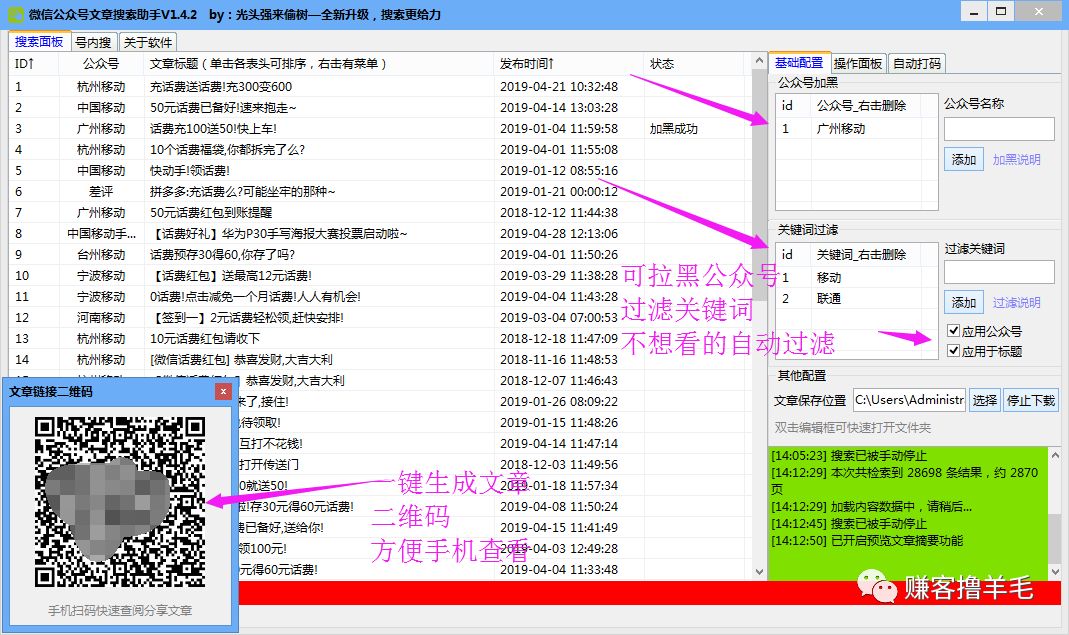Image resolution: width=1069 pixels, height=635 pixels.
Task: Click timestamp 2019-04-28 12:13:06
Action: (x=559, y=234)
